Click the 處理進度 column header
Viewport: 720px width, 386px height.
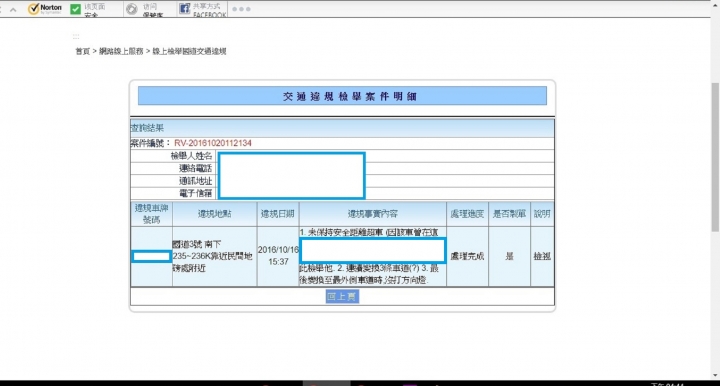pos(467,214)
